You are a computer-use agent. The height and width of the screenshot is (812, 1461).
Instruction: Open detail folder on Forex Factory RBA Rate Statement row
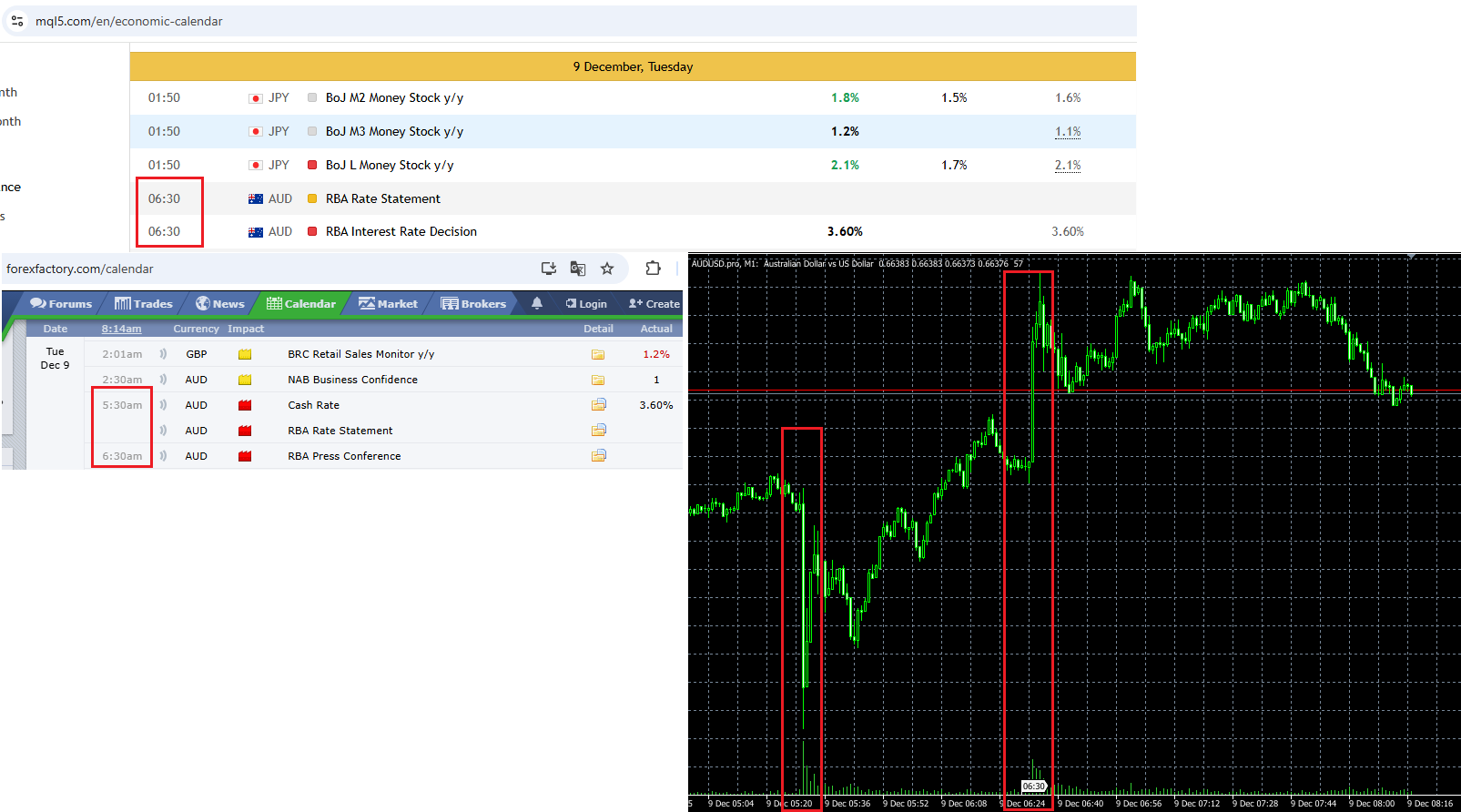coord(598,431)
